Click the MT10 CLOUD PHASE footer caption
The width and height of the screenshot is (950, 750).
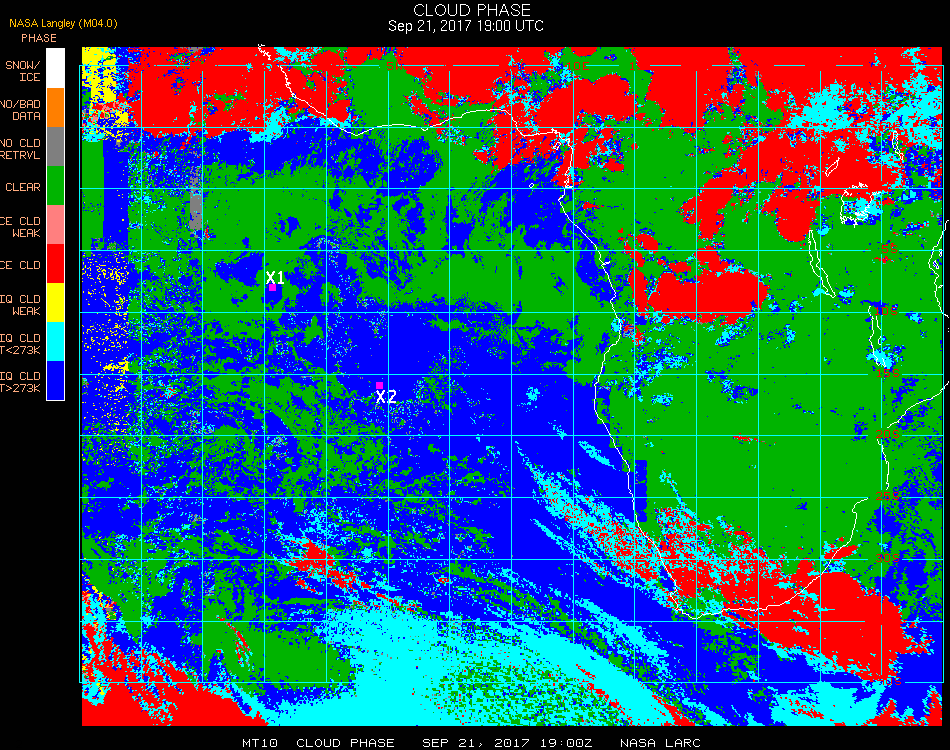(319, 743)
